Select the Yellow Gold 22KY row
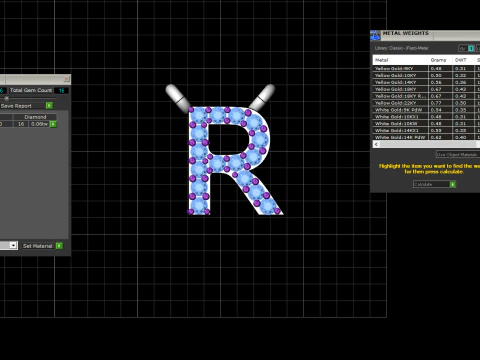The width and height of the screenshot is (480, 360). (426, 103)
